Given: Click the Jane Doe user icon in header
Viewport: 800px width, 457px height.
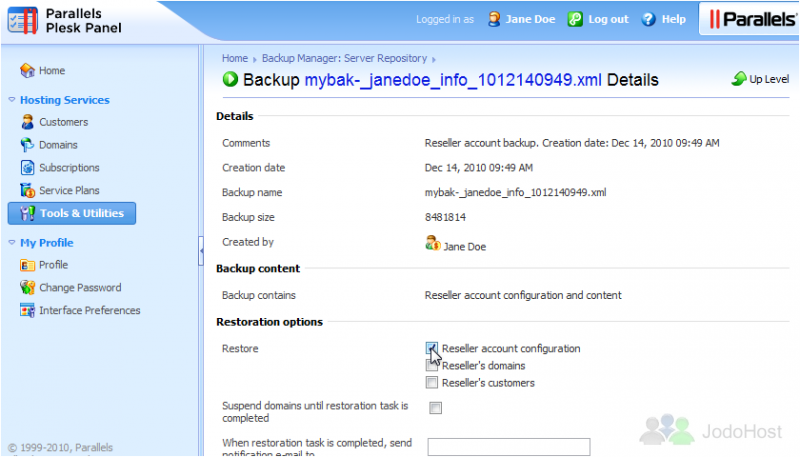Looking at the screenshot, I should pos(494,19).
